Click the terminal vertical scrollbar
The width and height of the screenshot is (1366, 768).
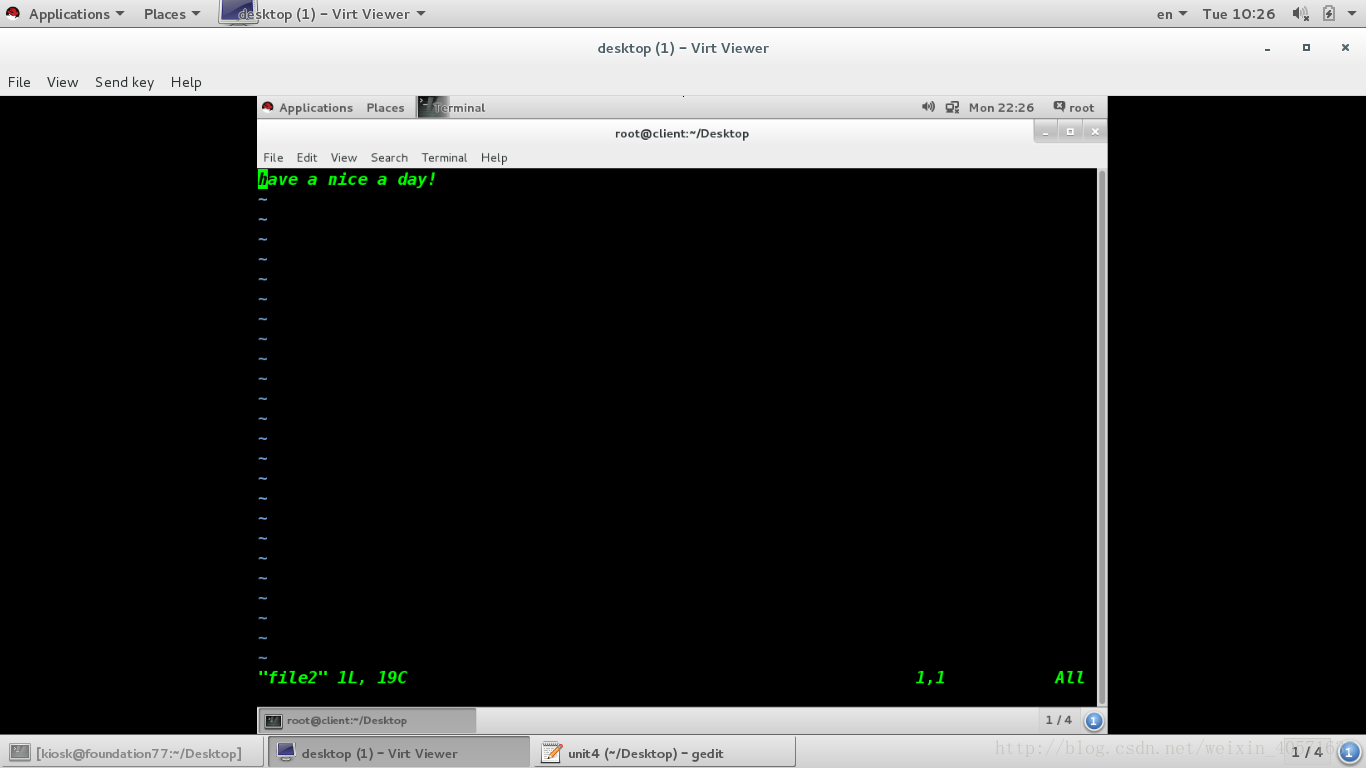click(1102, 437)
